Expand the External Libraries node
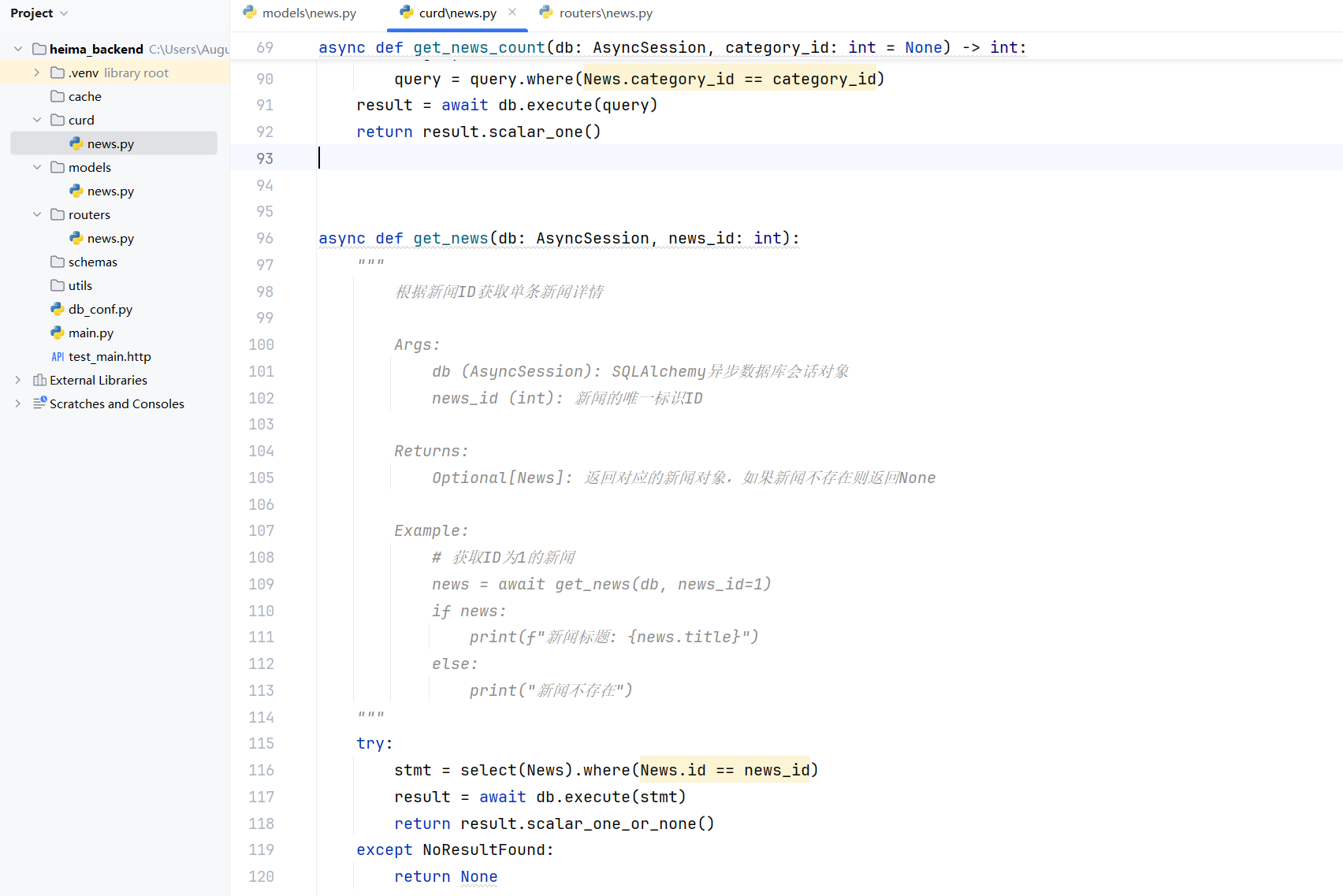Viewport: 1343px width, 896px height. (x=17, y=379)
